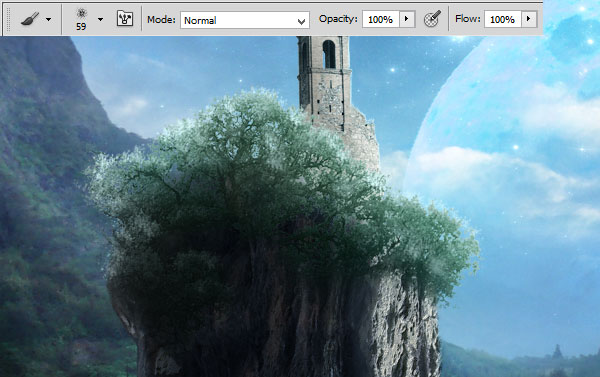The width and height of the screenshot is (600, 377).
Task: Click the brush tip preview showing 59
Action: coord(81,20)
